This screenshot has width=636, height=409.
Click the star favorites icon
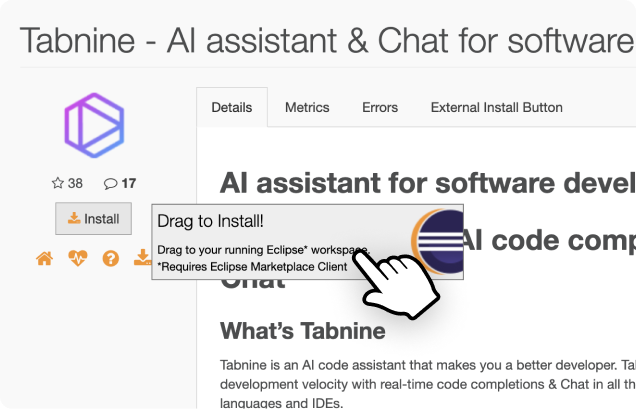(57, 183)
